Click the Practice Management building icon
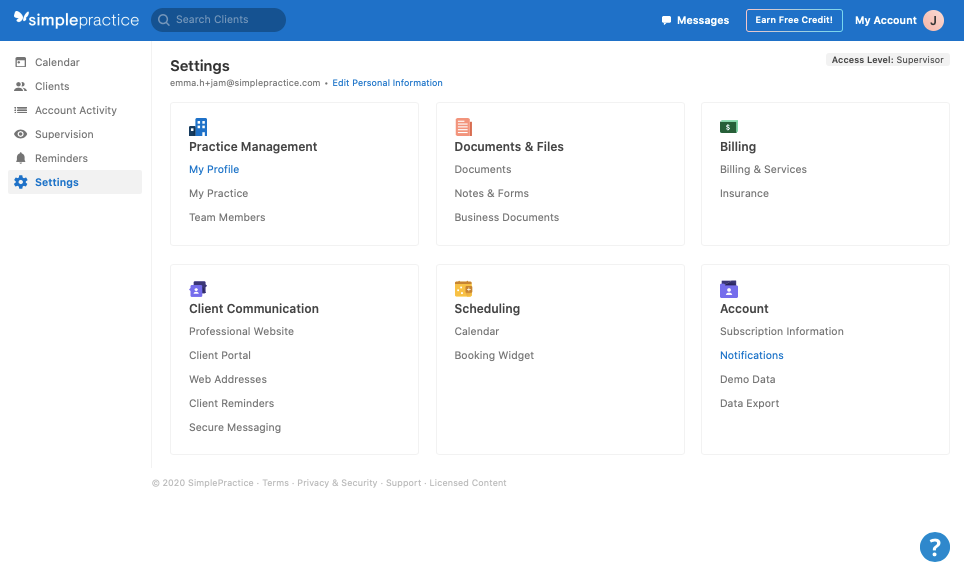The height and width of the screenshot is (573, 964). (198, 127)
